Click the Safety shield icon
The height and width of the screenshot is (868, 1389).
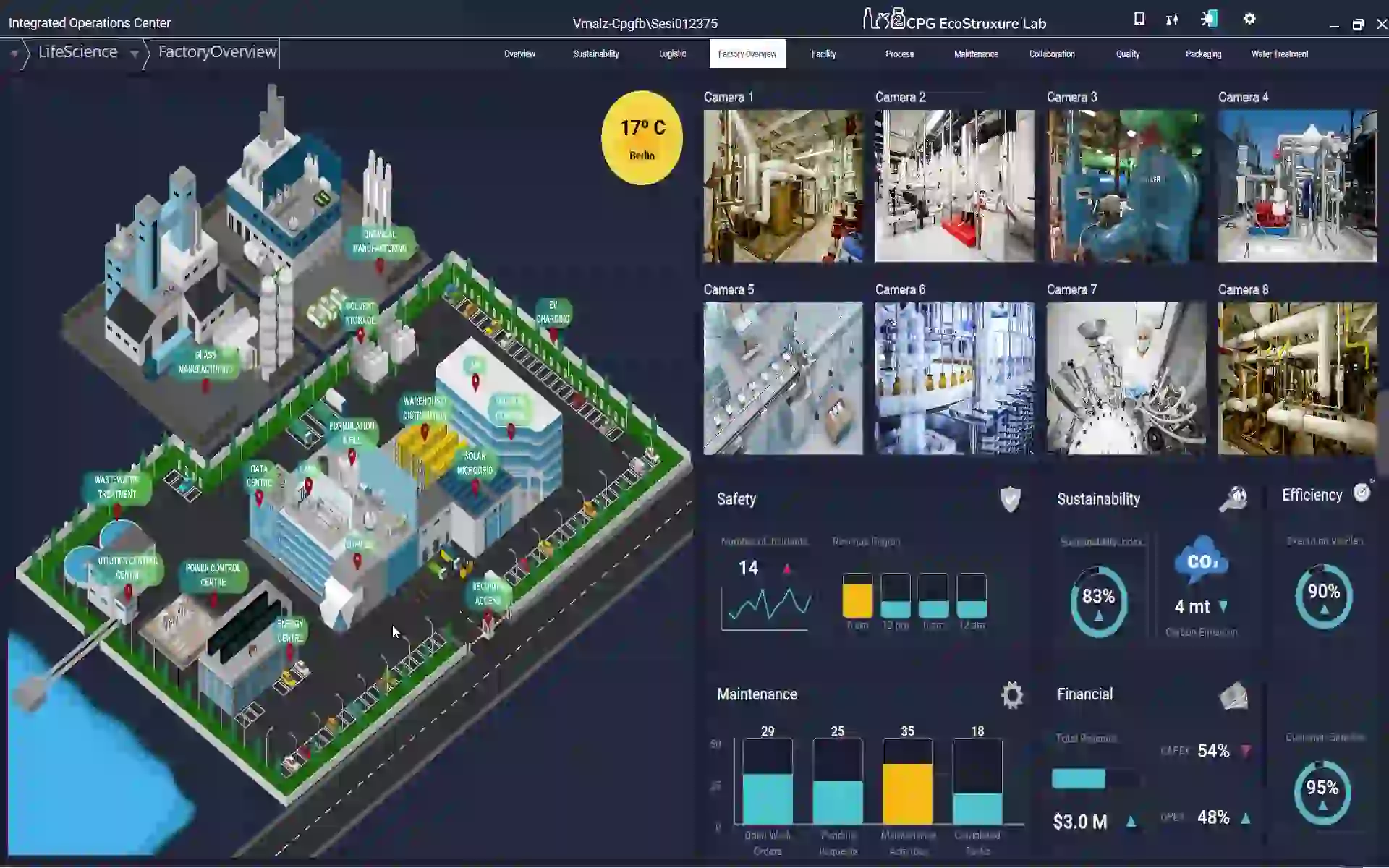tap(1010, 499)
